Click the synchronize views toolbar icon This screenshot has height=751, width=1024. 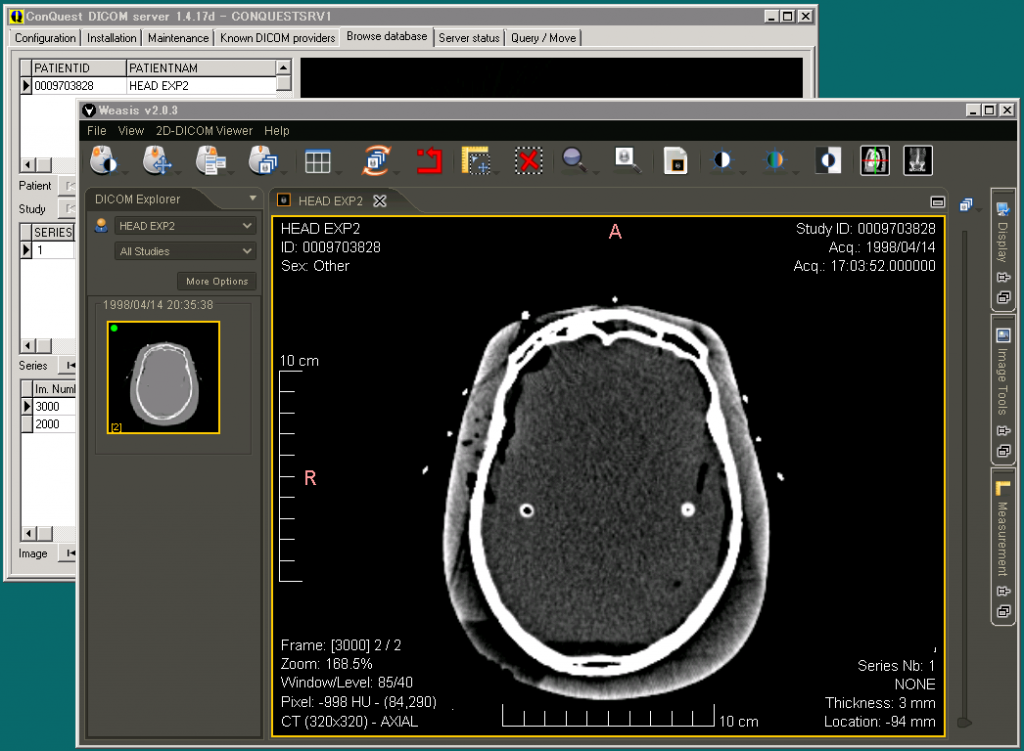point(377,160)
